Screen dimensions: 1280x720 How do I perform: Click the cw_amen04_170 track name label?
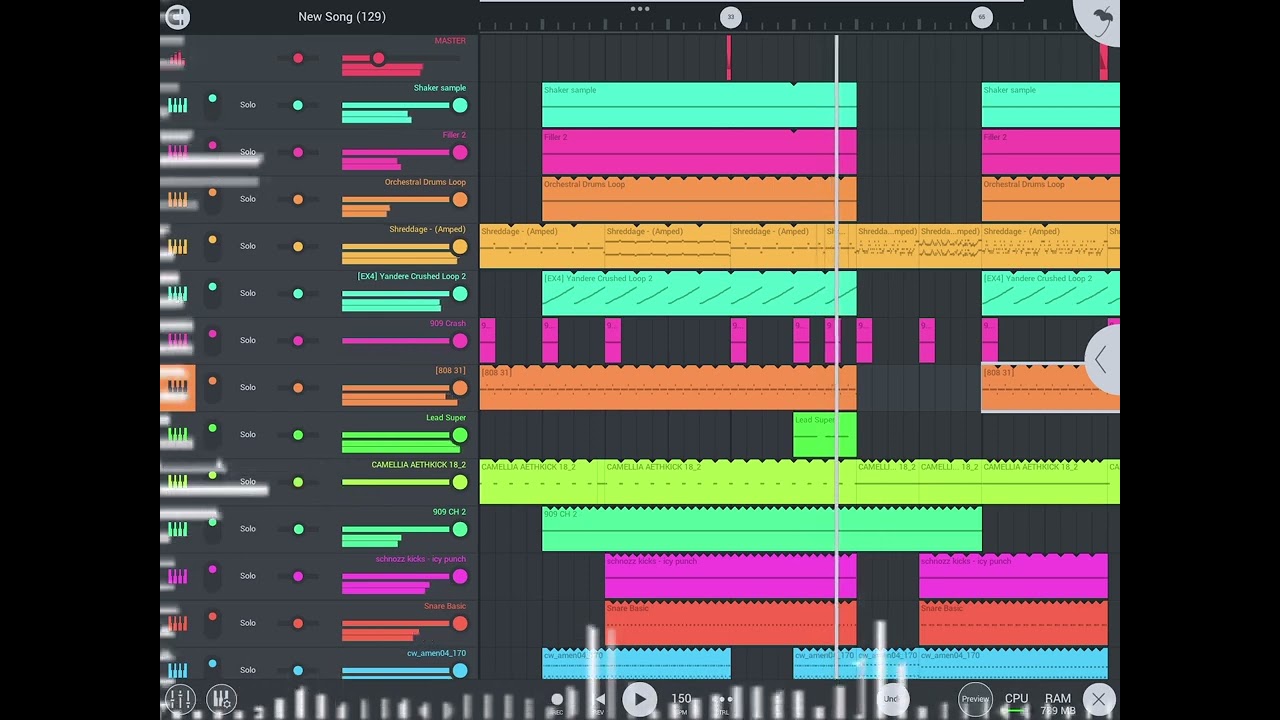[436, 653]
